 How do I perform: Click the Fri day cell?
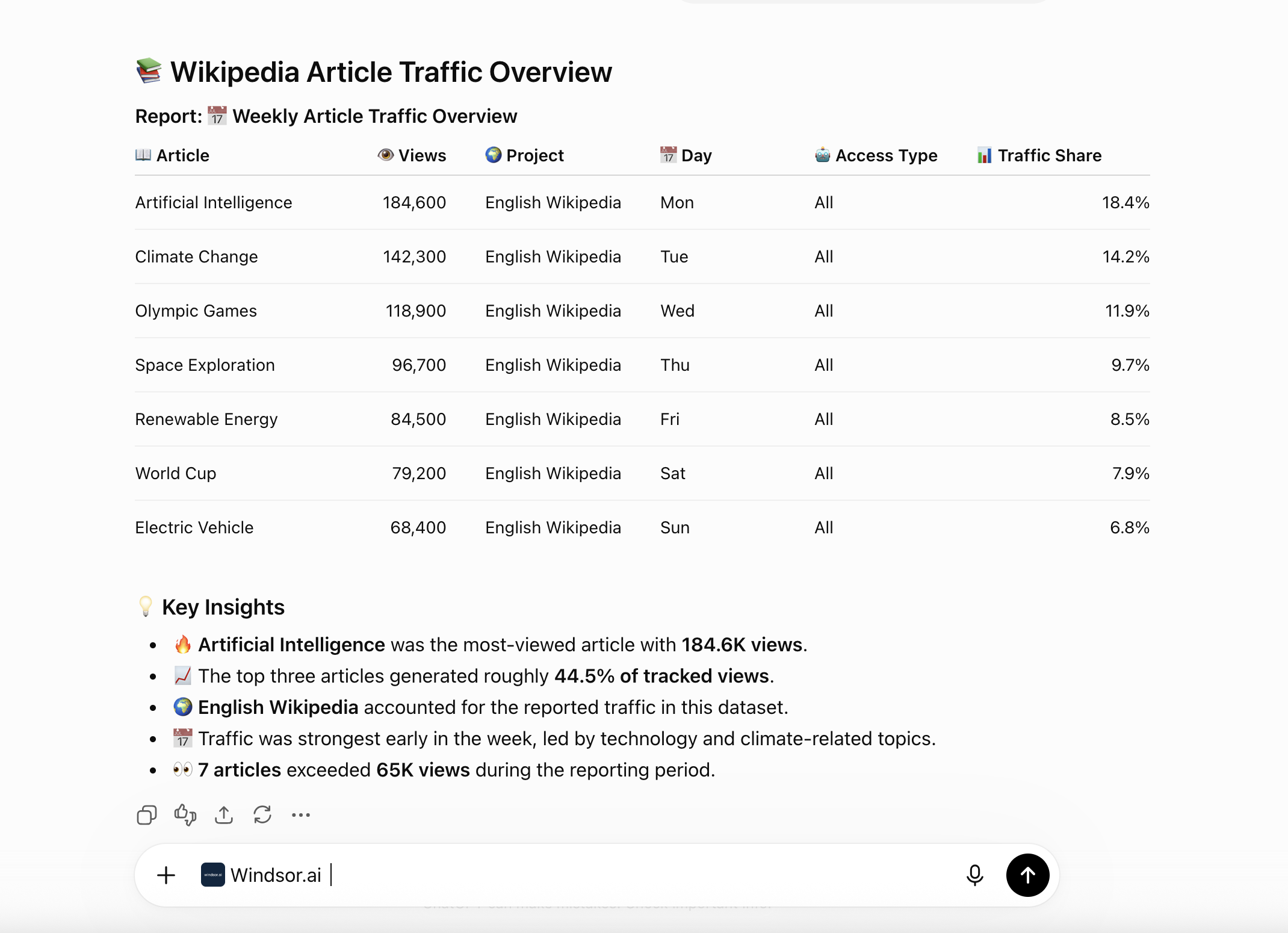[x=670, y=420]
